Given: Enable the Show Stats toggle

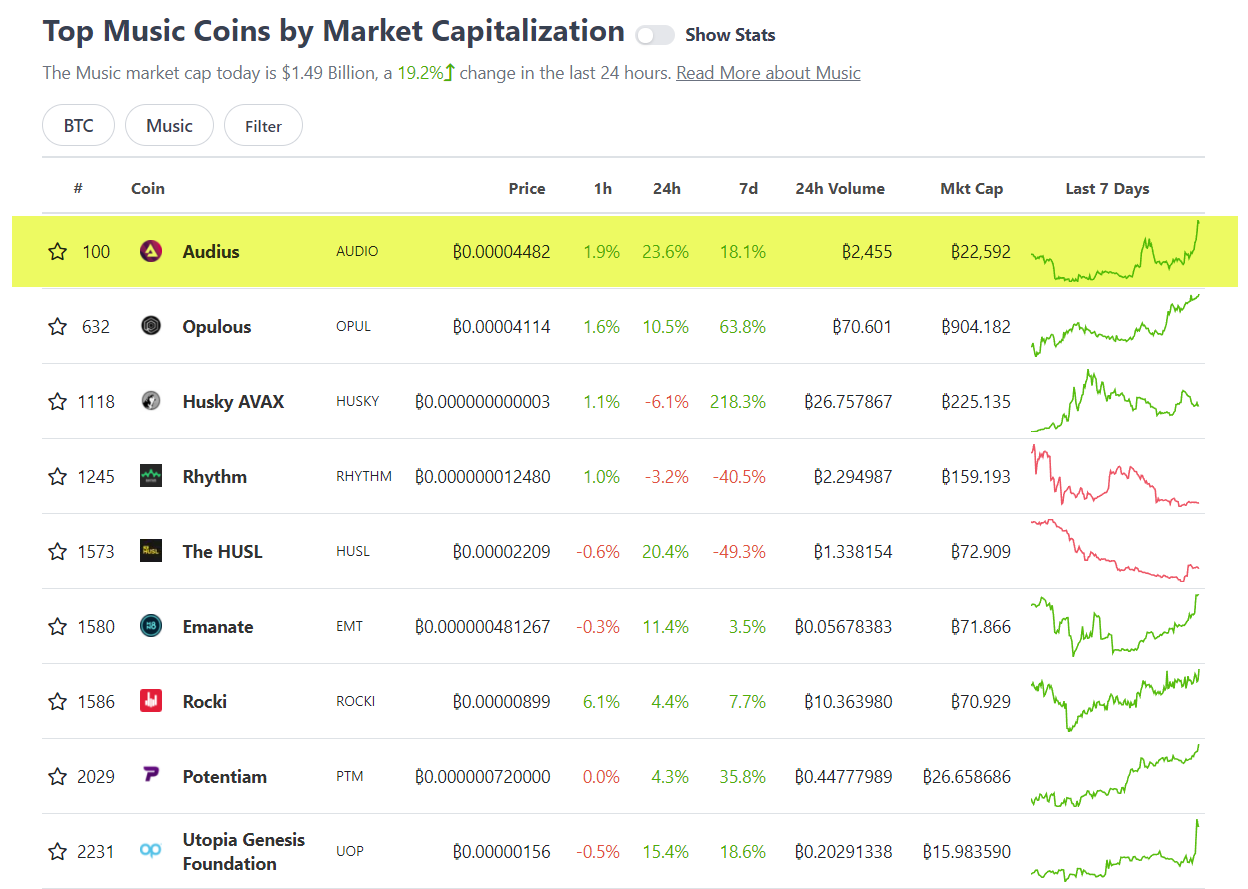Looking at the screenshot, I should pos(655,34).
